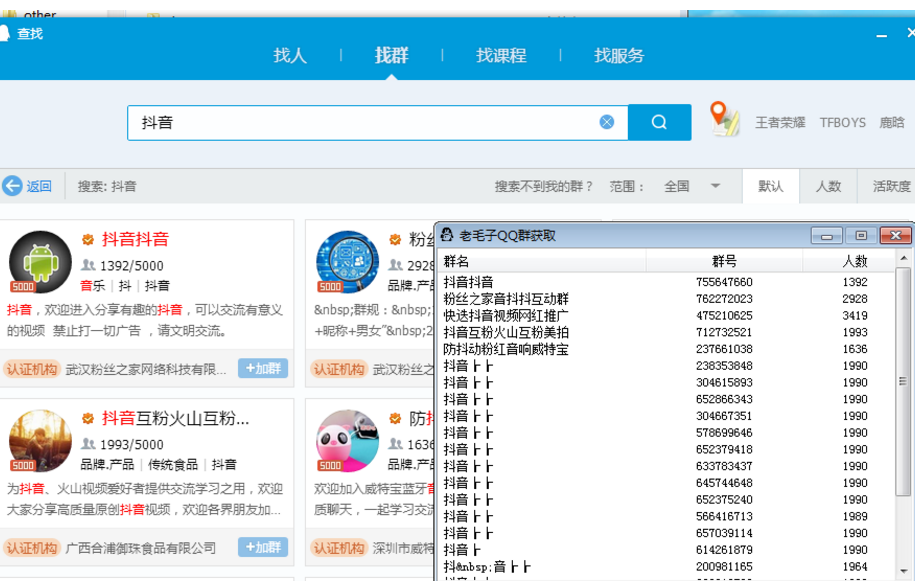Viewport: 915px width, 581px height.
Task: Open the 抖音互粉火山互粉 group avatar photo
Action: (x=40, y=440)
